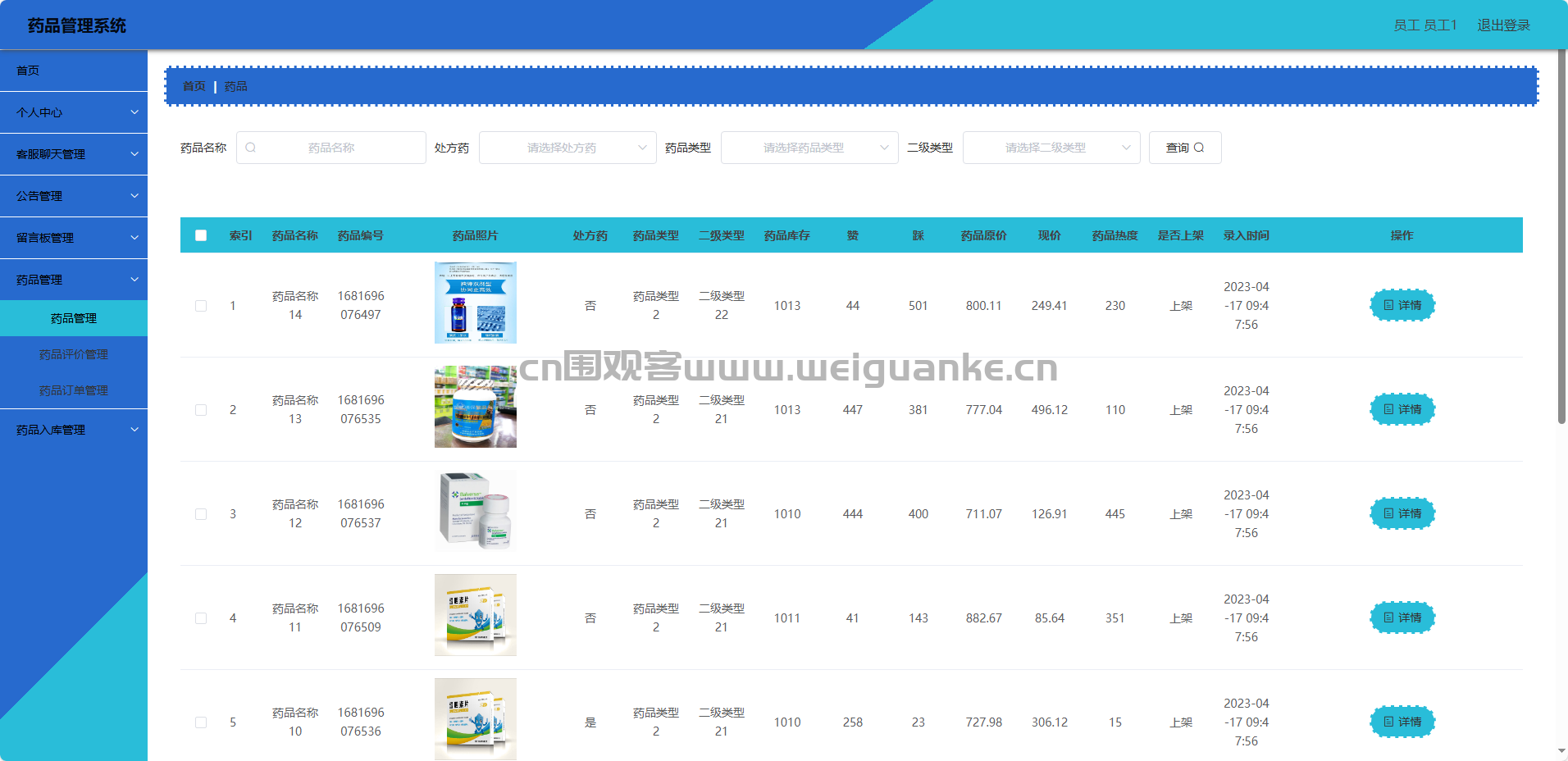Click the 药品原价 column header
The height and width of the screenshot is (761, 1568).
click(x=984, y=235)
